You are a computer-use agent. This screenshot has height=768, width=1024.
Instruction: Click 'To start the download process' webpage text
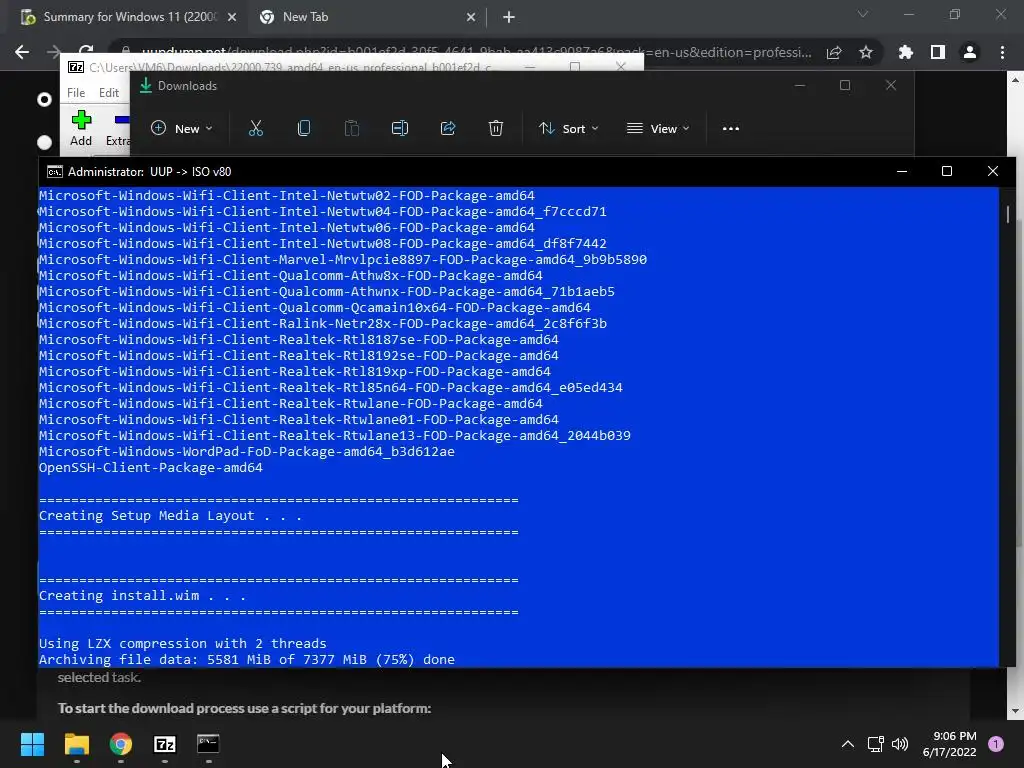(x=244, y=708)
